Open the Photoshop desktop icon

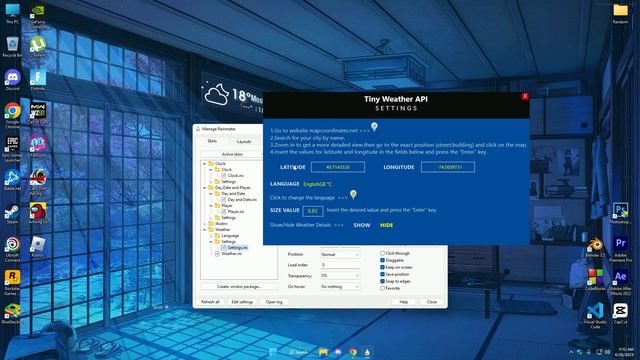620,213
